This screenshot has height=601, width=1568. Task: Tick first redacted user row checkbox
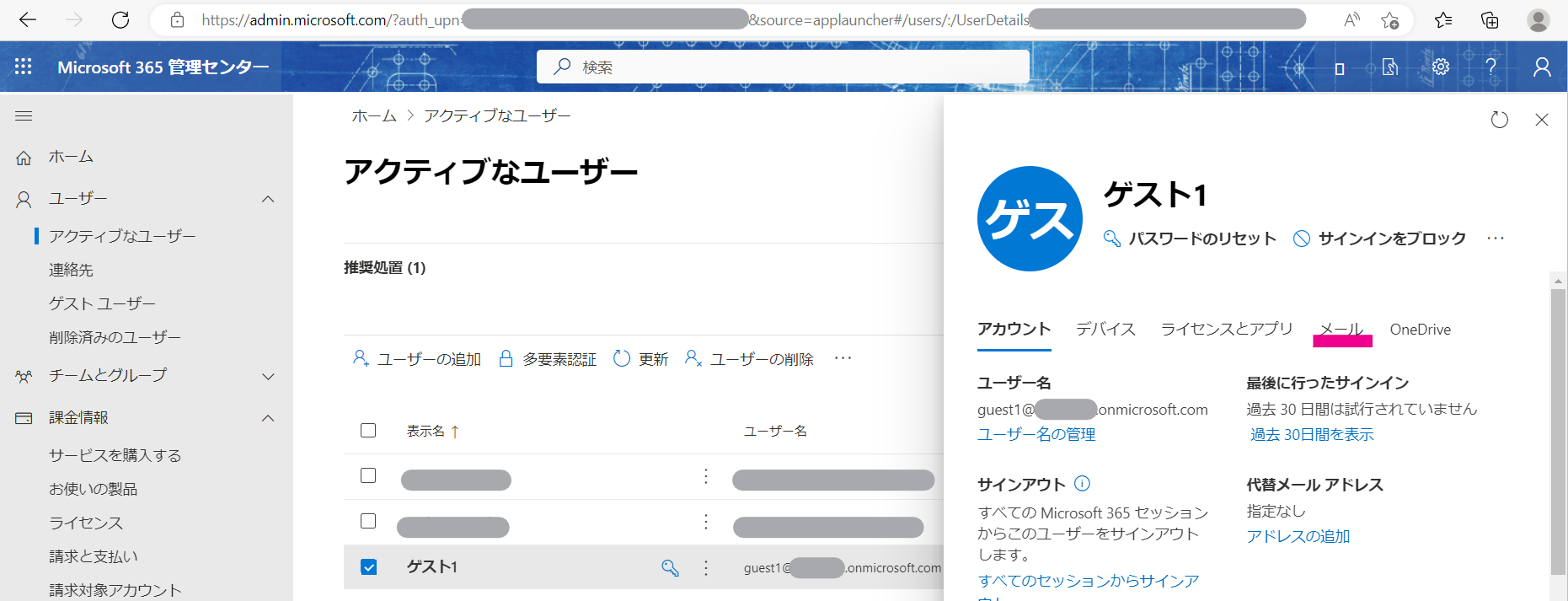(368, 475)
